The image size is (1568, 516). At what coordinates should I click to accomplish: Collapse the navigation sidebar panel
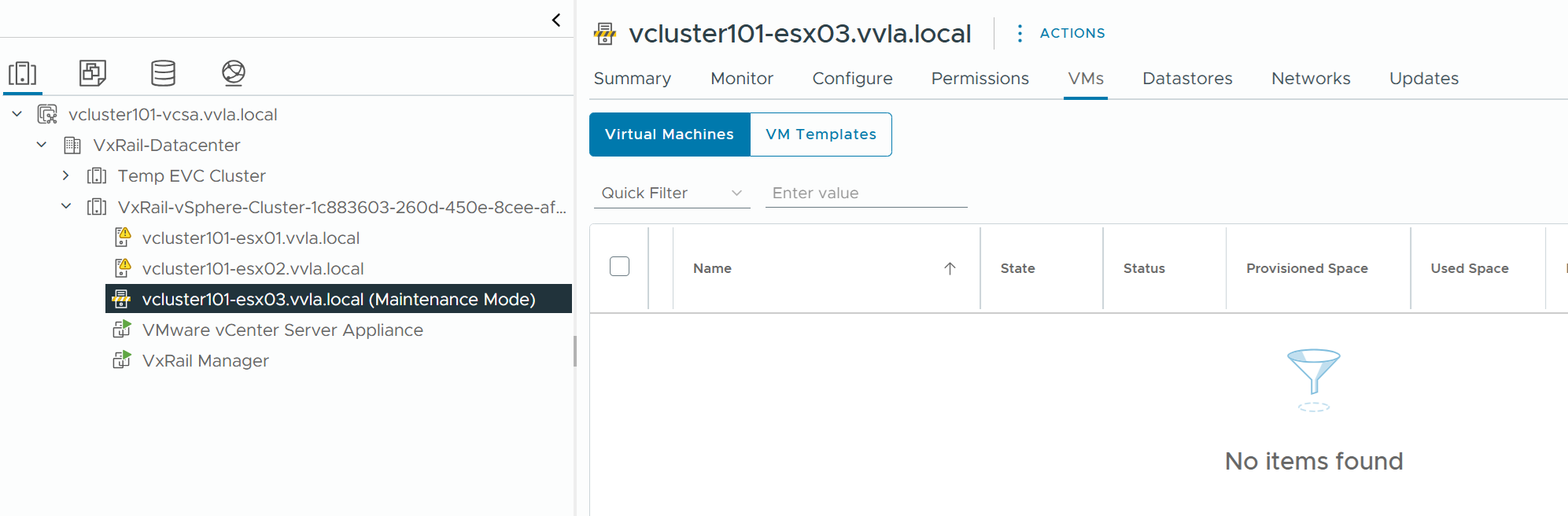pos(556,20)
